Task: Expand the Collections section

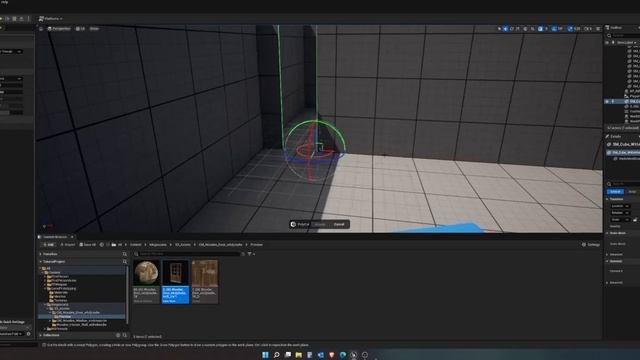Action: coord(40,335)
